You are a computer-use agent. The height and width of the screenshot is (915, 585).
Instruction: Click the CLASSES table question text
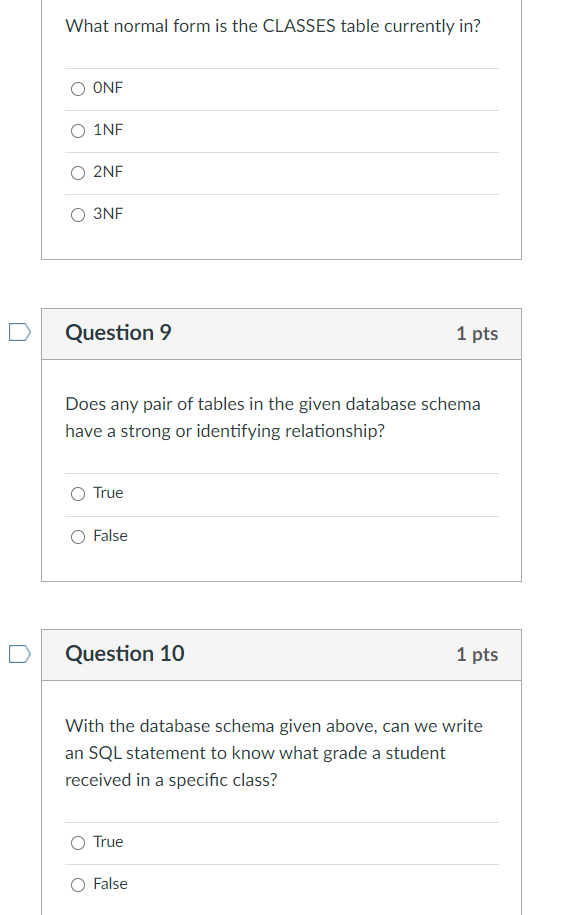272,26
